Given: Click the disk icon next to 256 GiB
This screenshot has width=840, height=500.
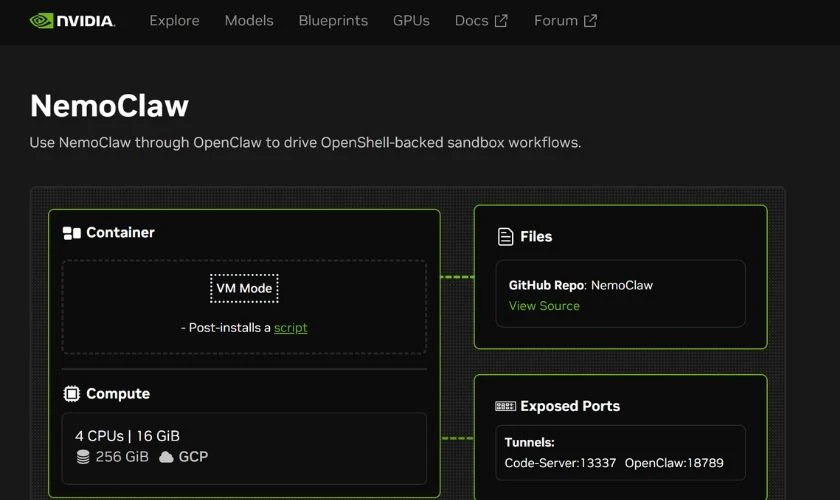Looking at the screenshot, I should pos(83,457).
